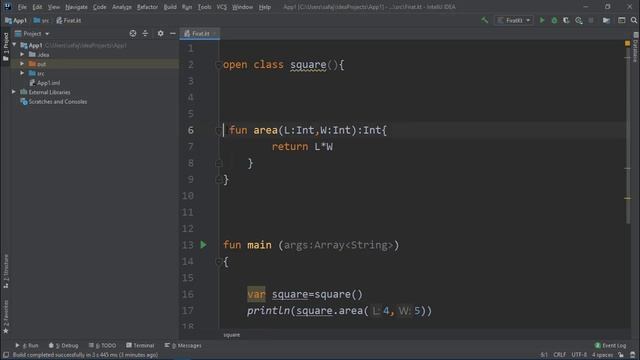Screen dimensions: 640x360
Task: Click the read-only lock icon in status bar
Action: coord(621,355)
